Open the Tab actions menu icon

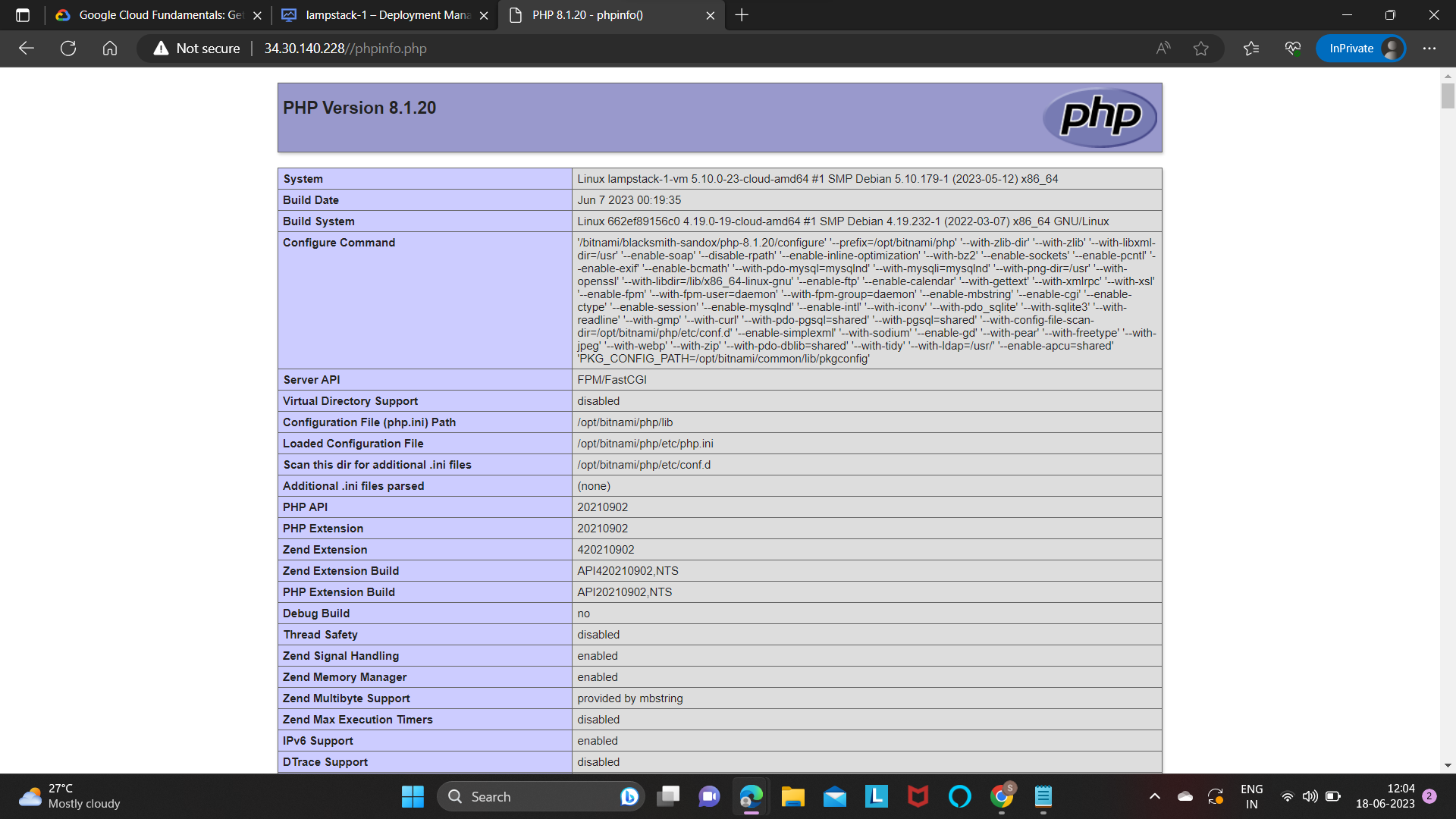(23, 15)
